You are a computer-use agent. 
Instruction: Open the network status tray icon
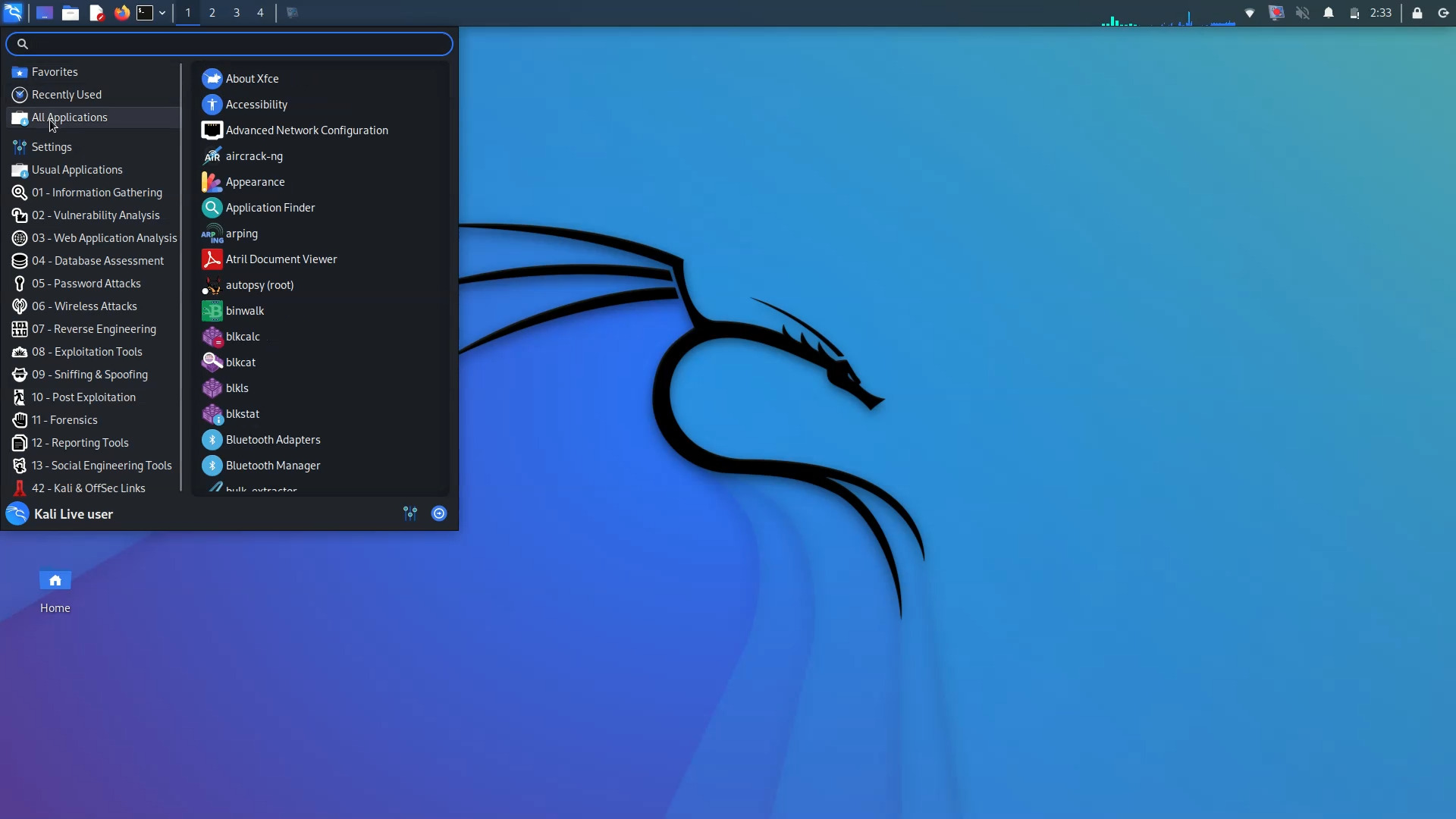1250,13
